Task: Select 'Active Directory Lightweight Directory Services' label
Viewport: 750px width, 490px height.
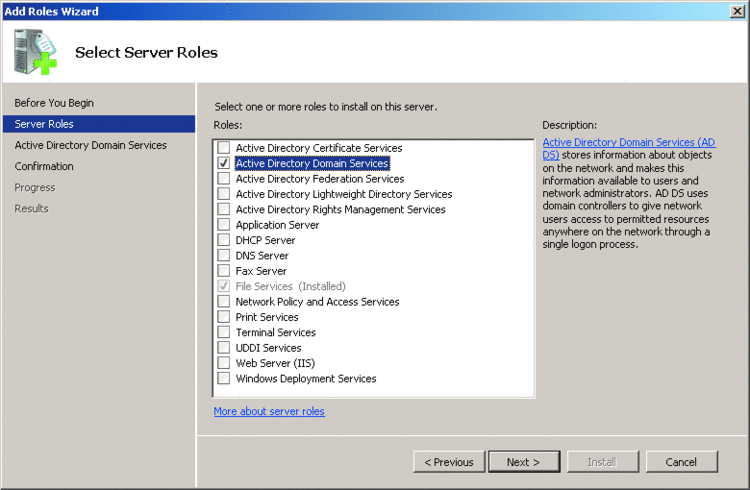Action: (343, 194)
